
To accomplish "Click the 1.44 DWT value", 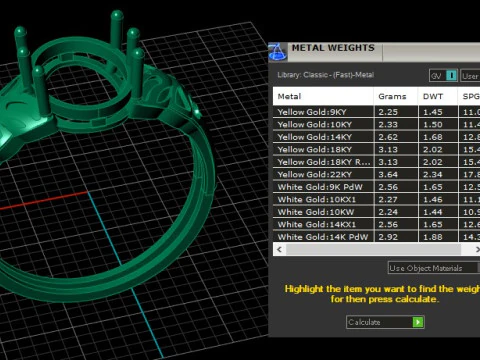I will click(433, 212).
